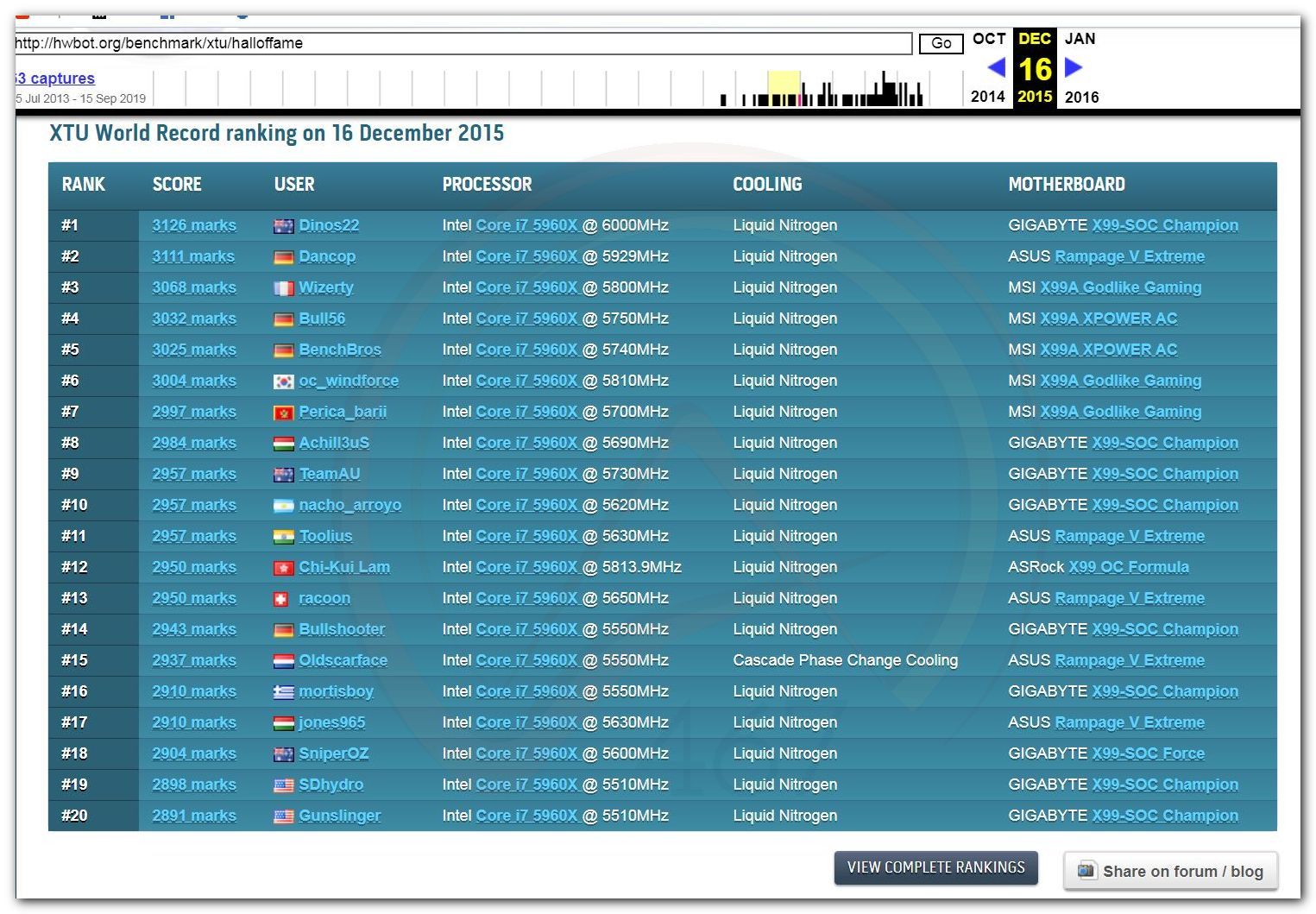Click the Indian flag beside Toolius

[284, 537]
